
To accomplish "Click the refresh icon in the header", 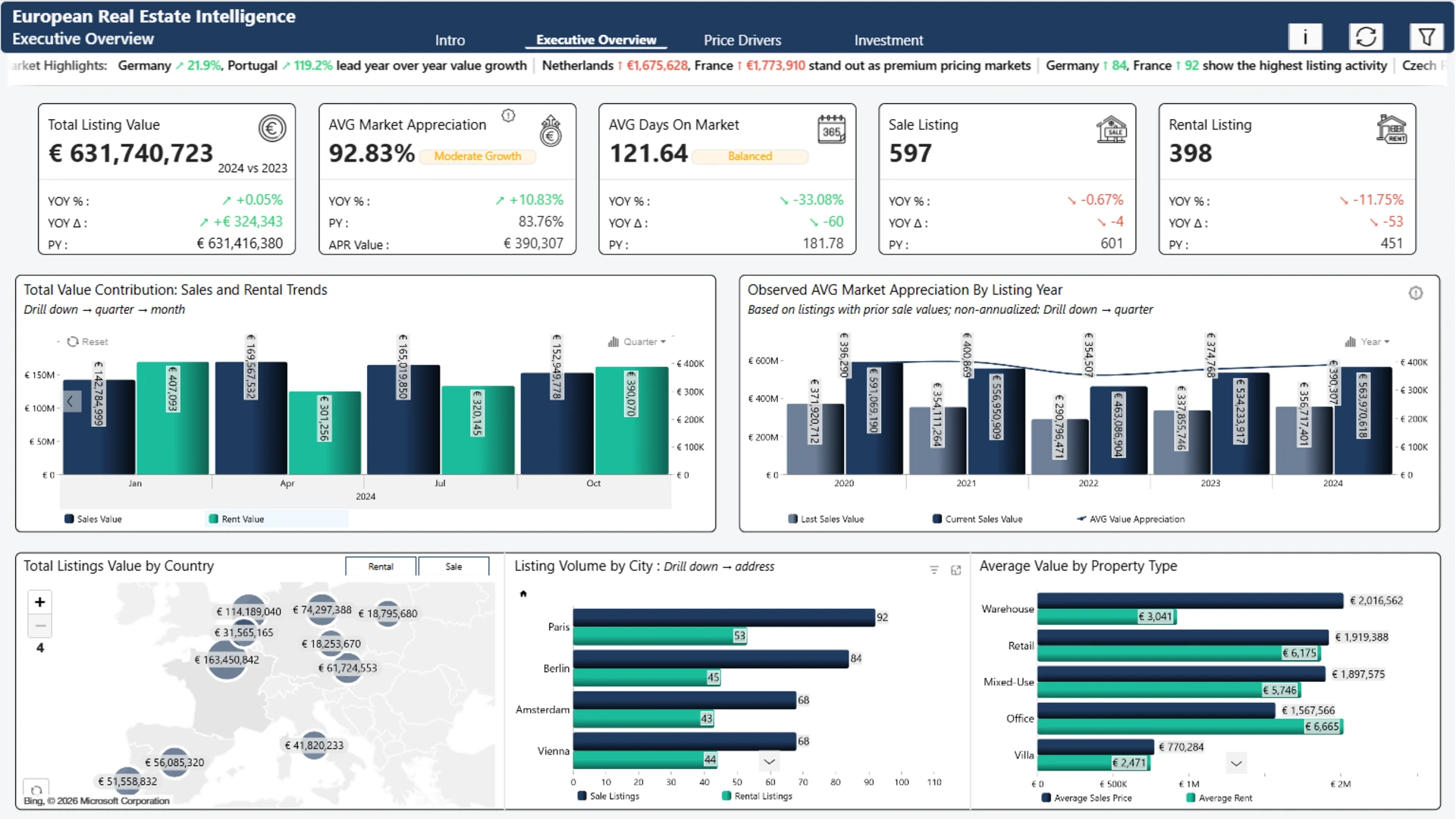I will pyautogui.click(x=1366, y=36).
